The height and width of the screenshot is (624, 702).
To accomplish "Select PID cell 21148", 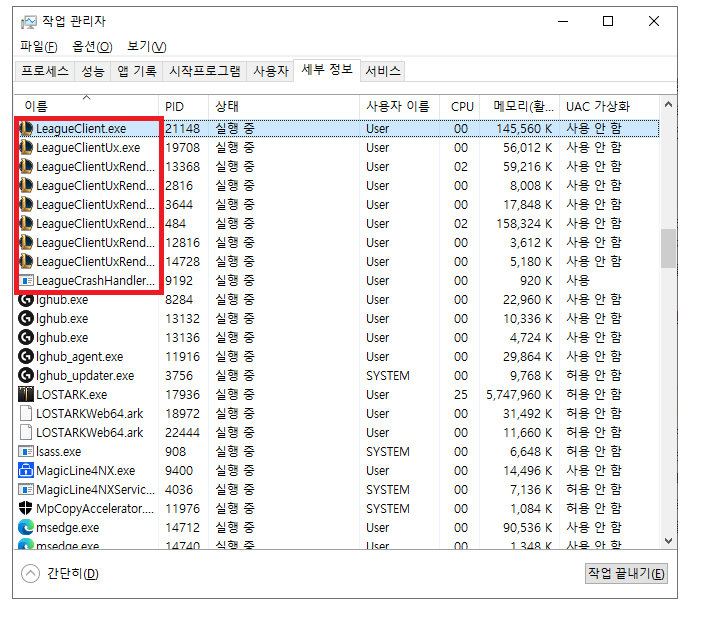I will pyautogui.click(x=183, y=129).
